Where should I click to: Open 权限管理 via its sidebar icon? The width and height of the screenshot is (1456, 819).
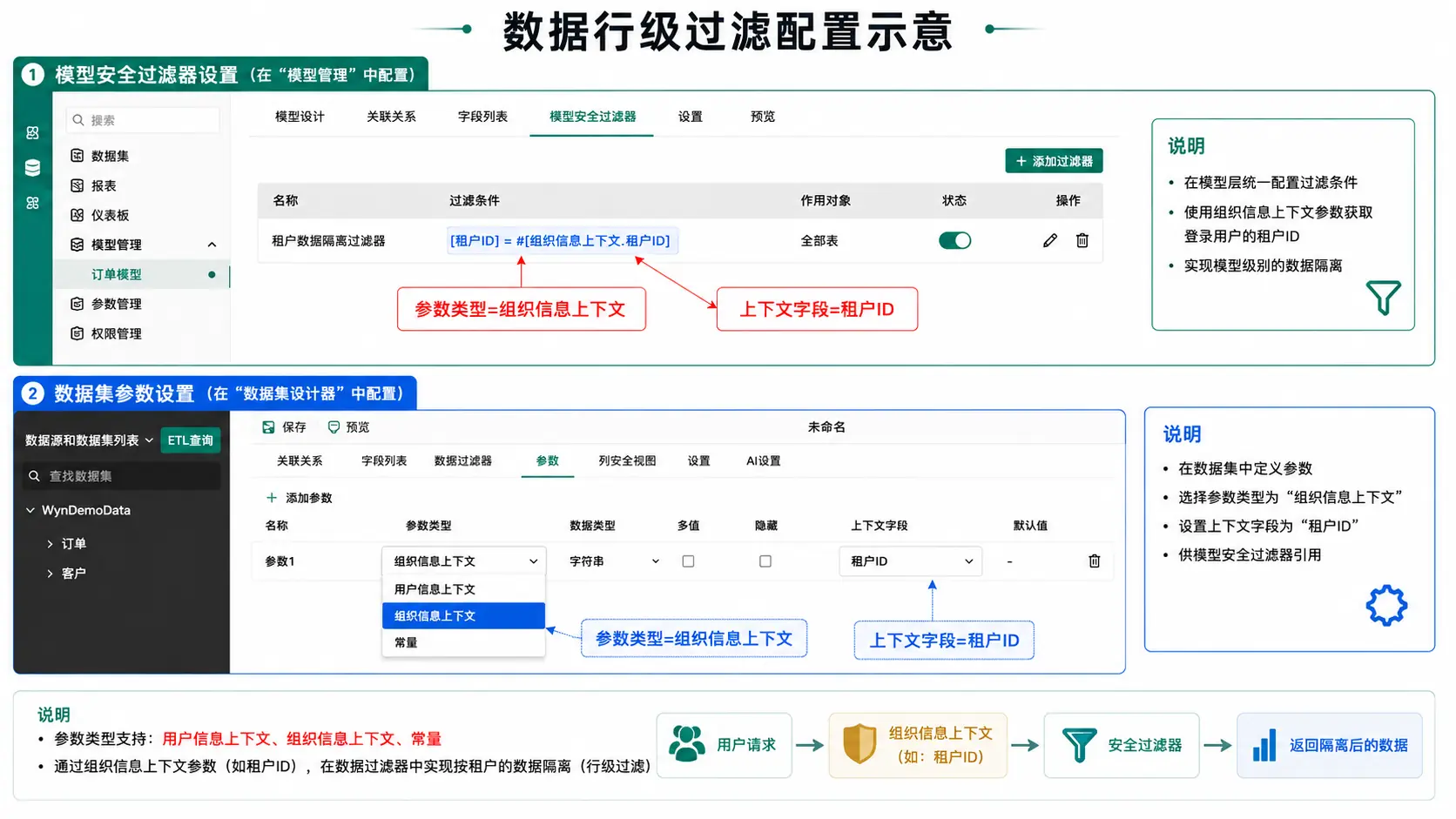77,333
